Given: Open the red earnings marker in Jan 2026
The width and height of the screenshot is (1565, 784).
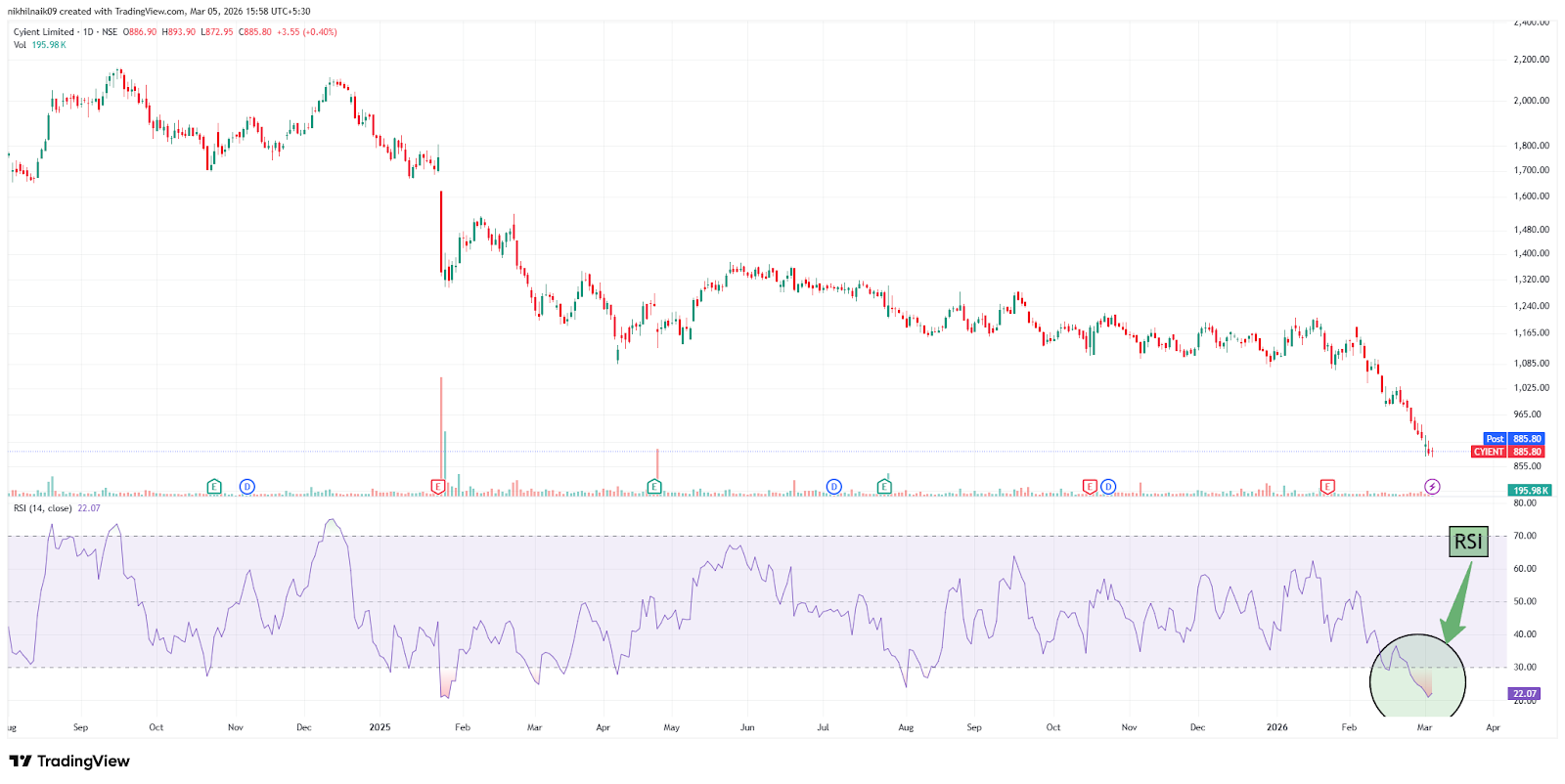Looking at the screenshot, I should pyautogui.click(x=1327, y=487).
